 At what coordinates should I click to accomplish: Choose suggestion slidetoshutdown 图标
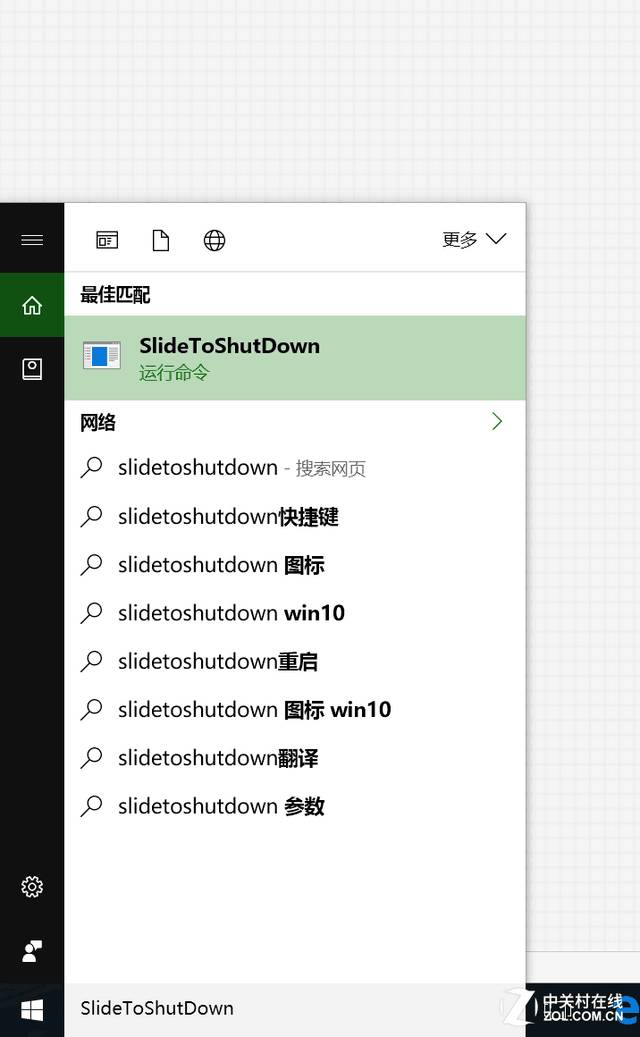295,565
